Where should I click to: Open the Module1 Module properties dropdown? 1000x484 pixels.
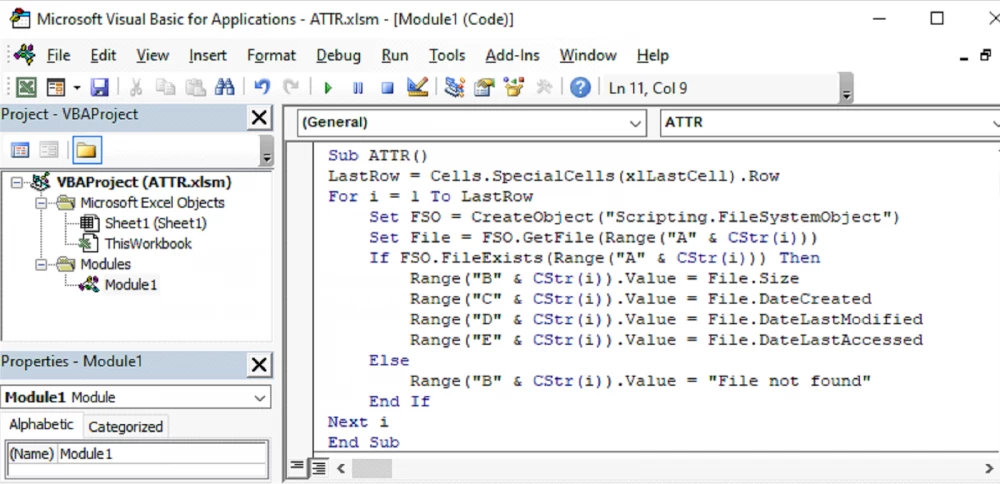click(x=260, y=398)
